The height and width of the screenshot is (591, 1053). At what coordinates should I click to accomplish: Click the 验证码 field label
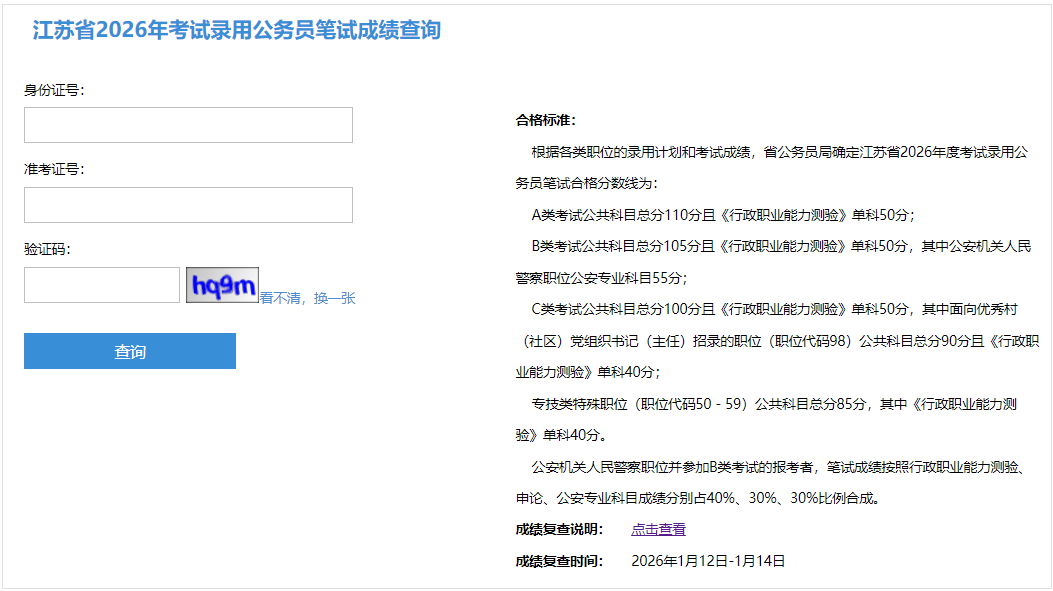point(47,249)
